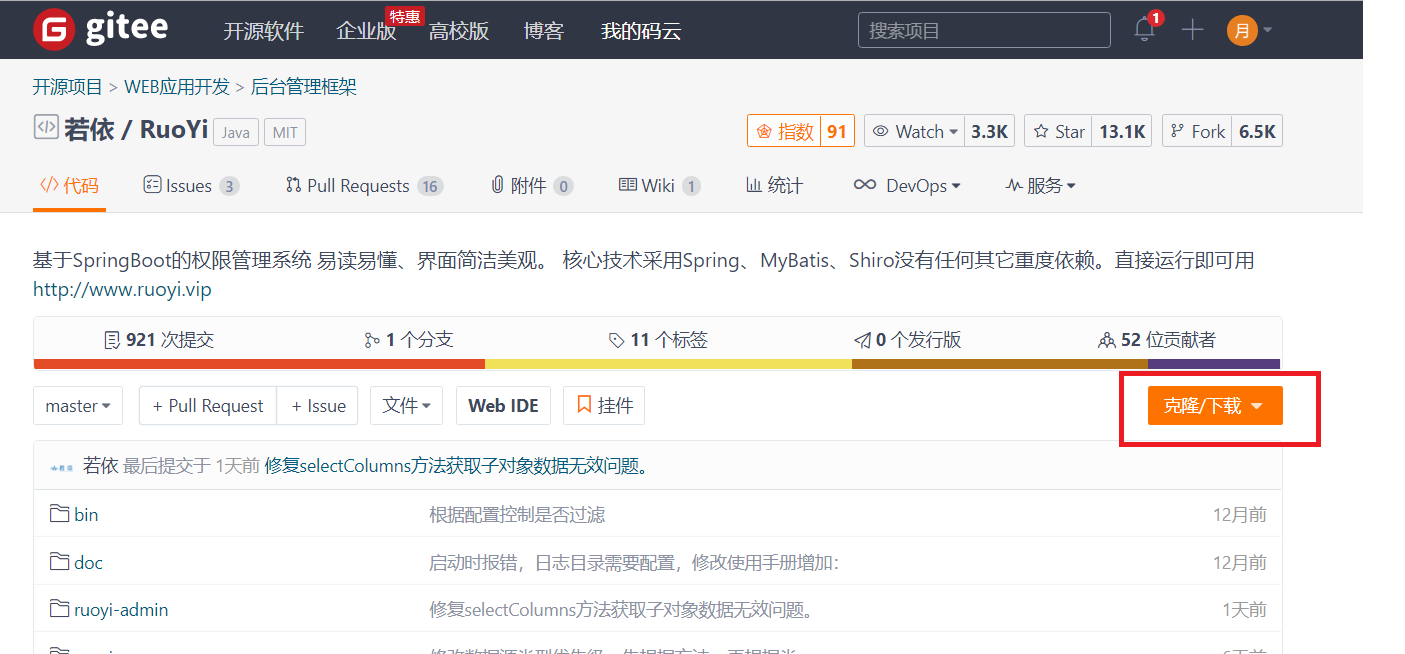
Task: Click the Gitee logo
Action: coord(100,30)
